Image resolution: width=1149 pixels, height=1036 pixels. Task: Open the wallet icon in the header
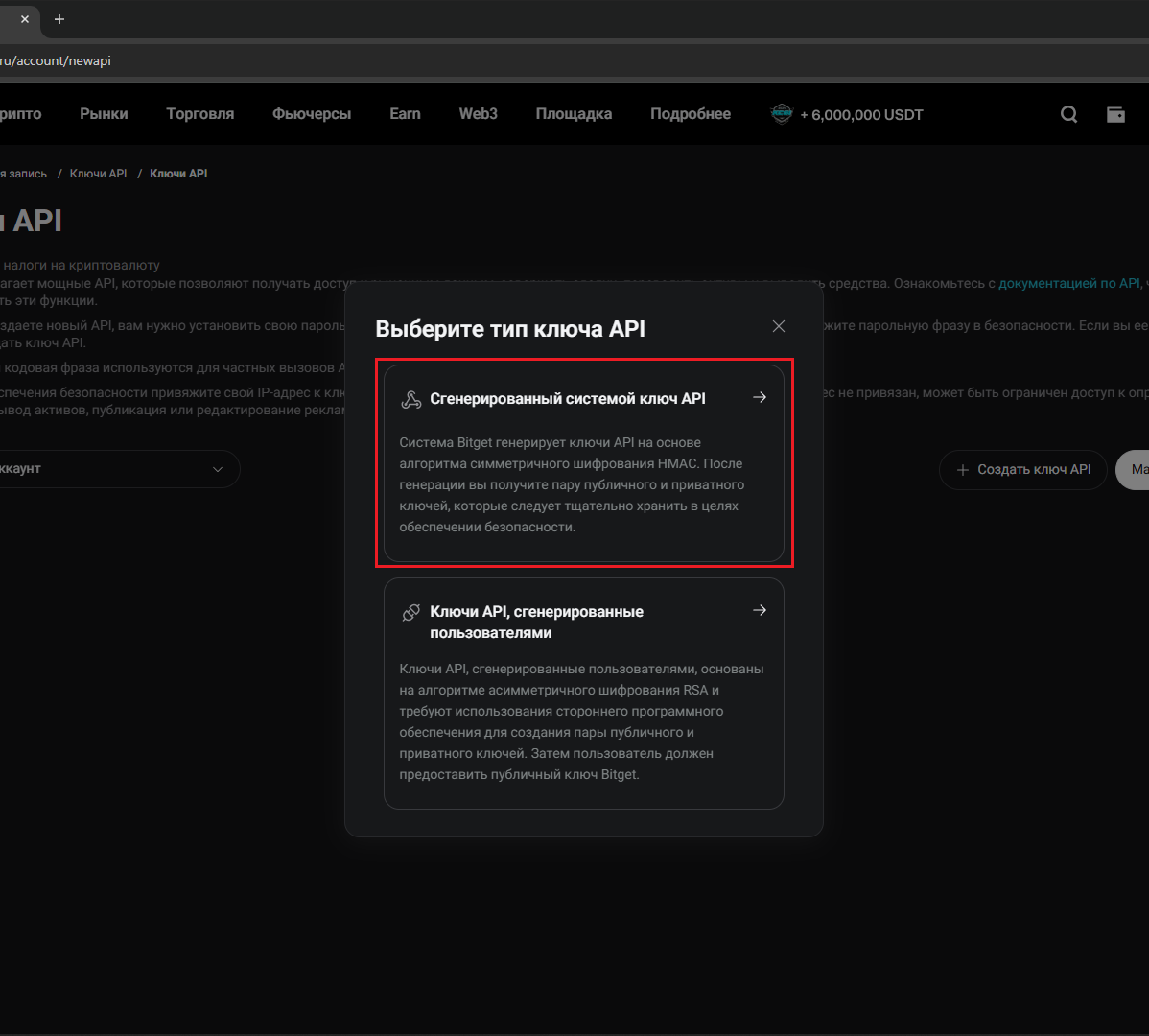click(x=1115, y=114)
